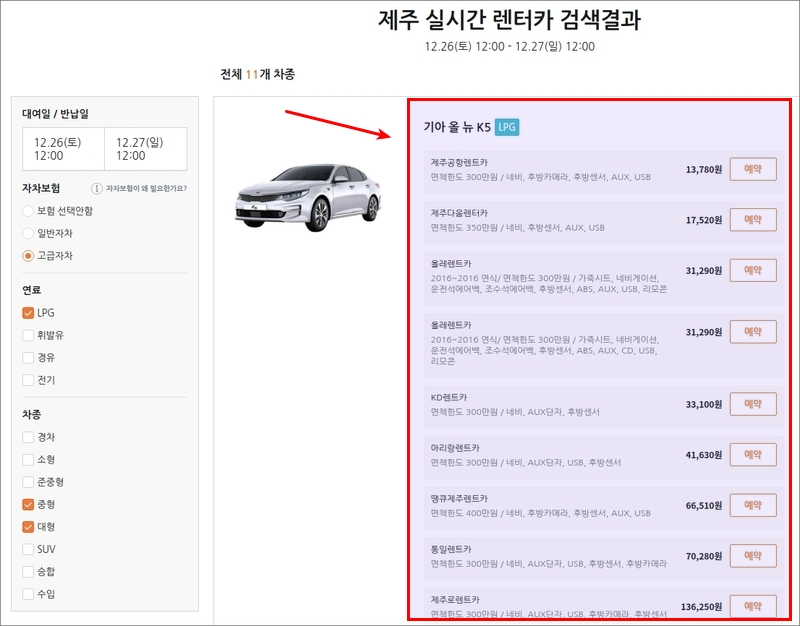
Task: Check the 경유 fuel checkbox
Action: click(28, 358)
